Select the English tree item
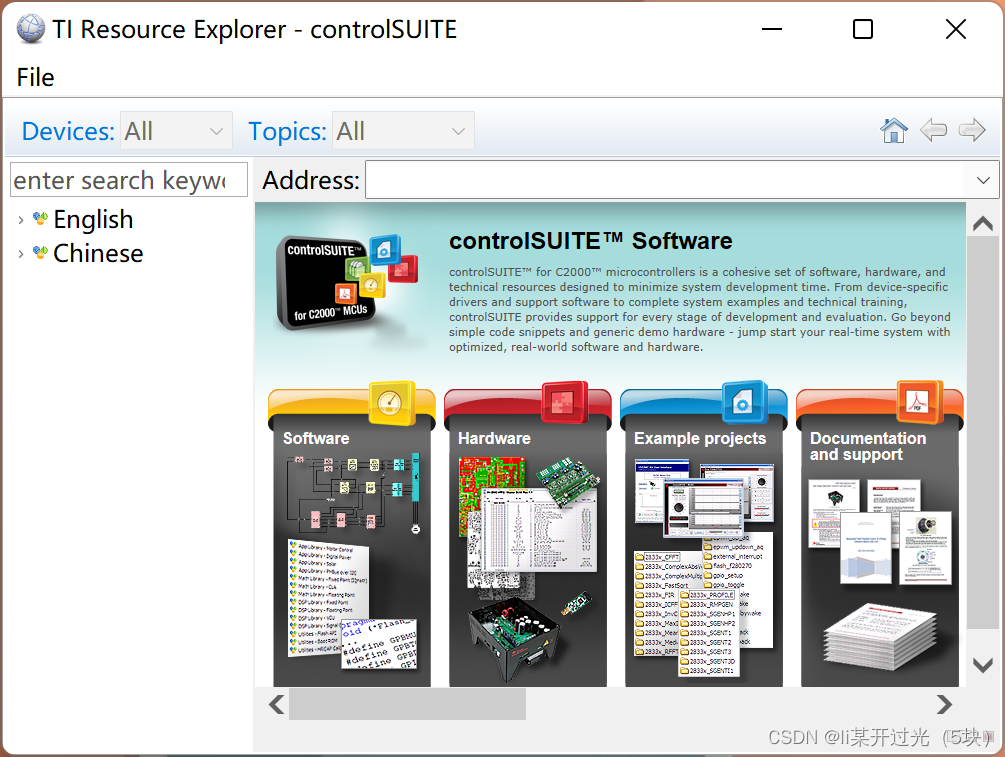The width and height of the screenshot is (1005, 757). pos(93,219)
